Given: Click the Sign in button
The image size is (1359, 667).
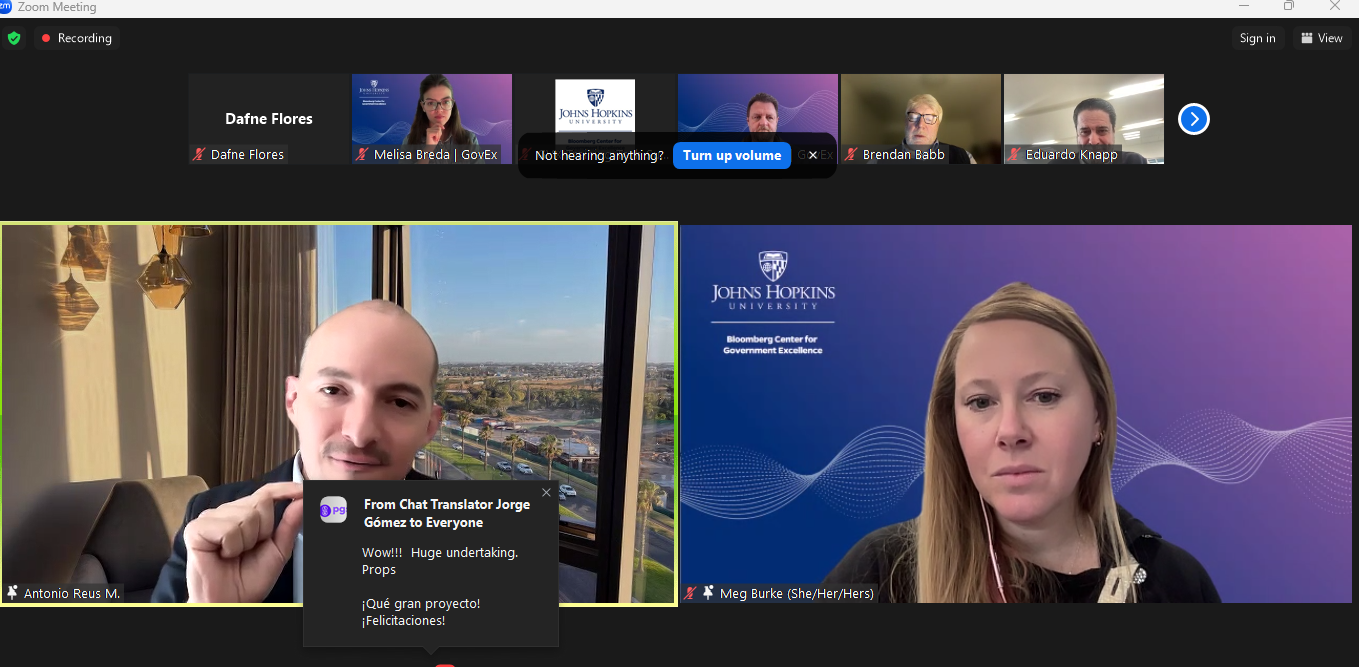Looking at the screenshot, I should click(1257, 38).
